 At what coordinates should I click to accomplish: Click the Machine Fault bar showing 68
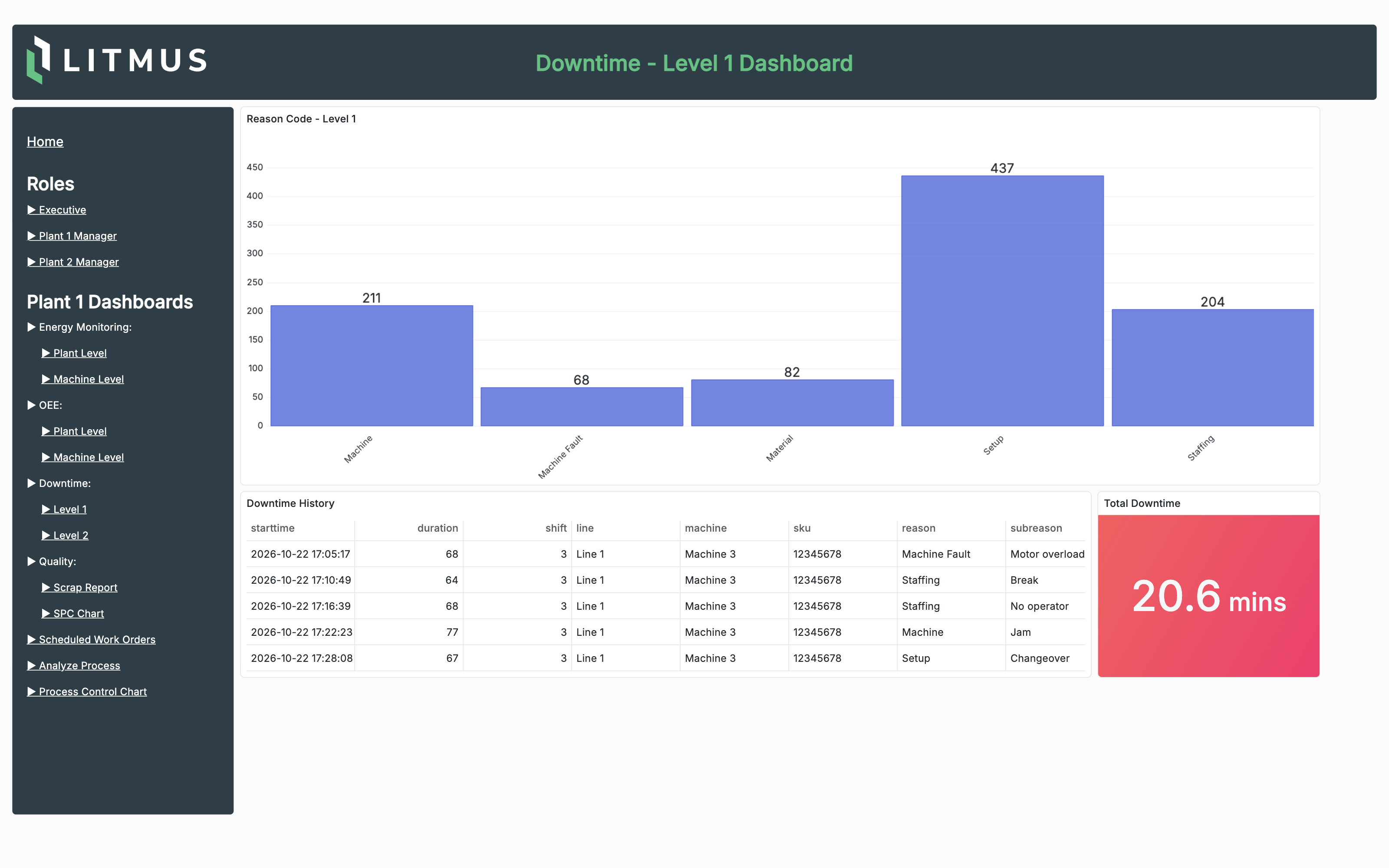(582, 407)
